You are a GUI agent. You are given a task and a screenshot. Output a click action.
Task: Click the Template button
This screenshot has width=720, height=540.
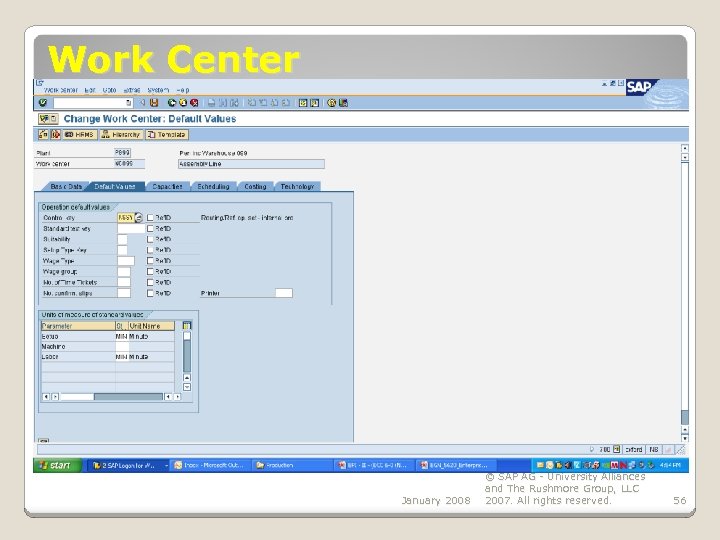pyautogui.click(x=167, y=135)
